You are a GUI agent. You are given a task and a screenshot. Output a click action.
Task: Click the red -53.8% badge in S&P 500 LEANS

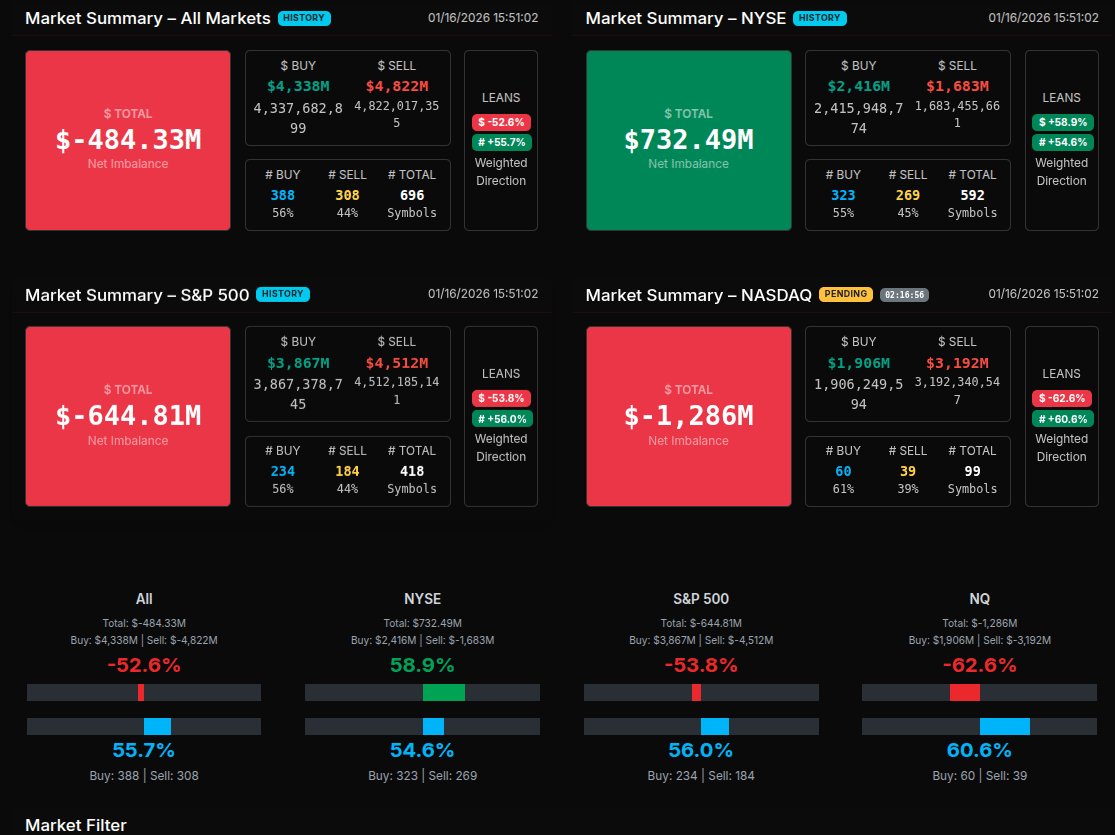[x=501, y=398]
